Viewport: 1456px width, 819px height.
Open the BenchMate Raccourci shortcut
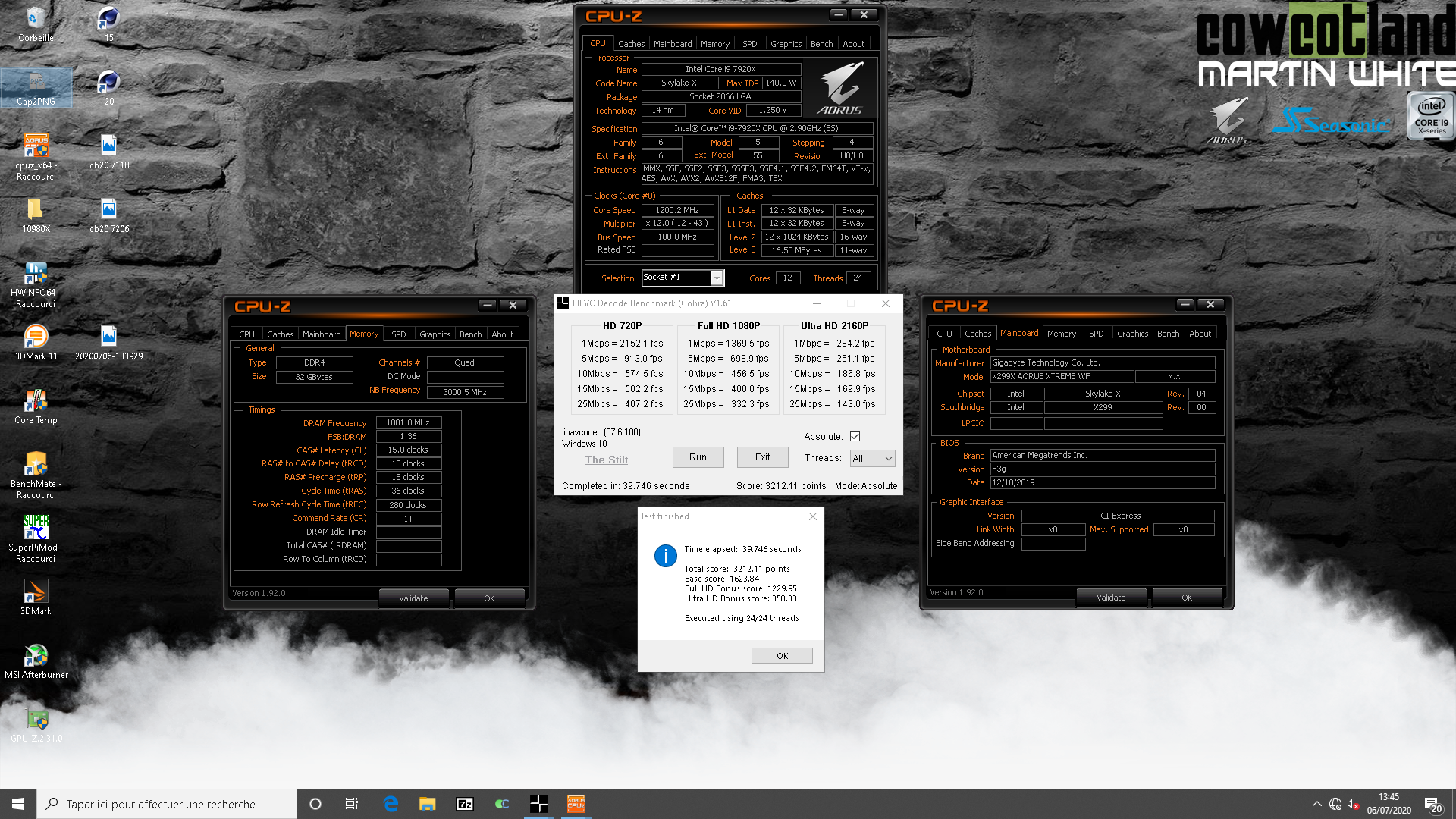click(x=36, y=475)
